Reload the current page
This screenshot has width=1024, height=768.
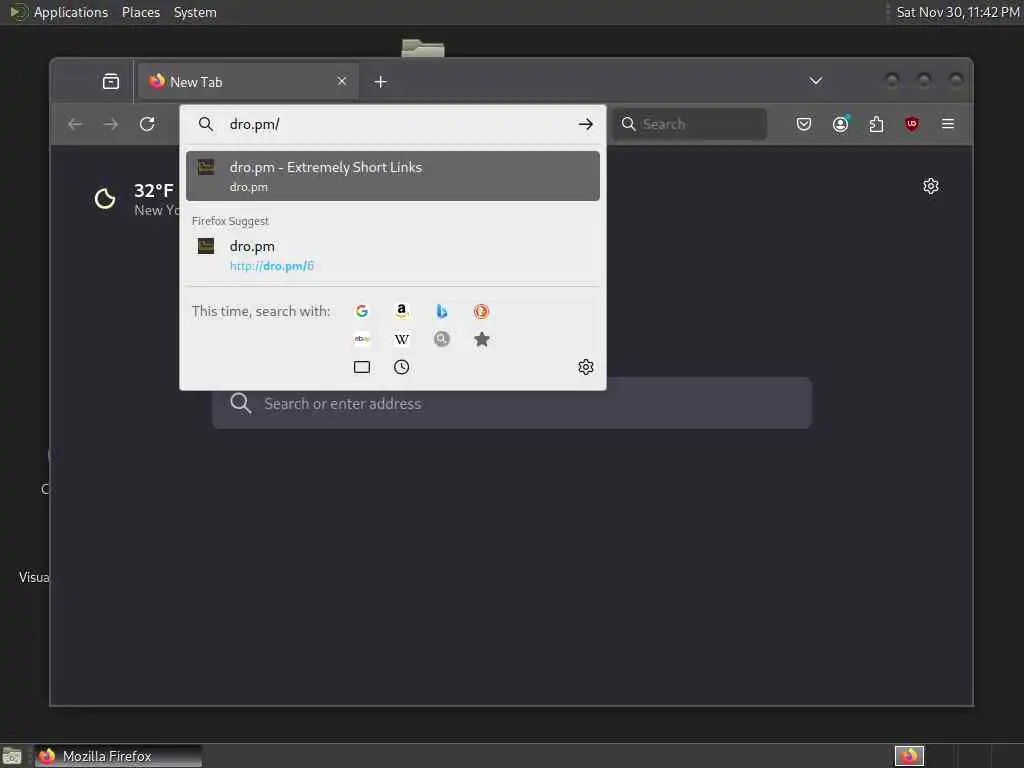(x=147, y=124)
